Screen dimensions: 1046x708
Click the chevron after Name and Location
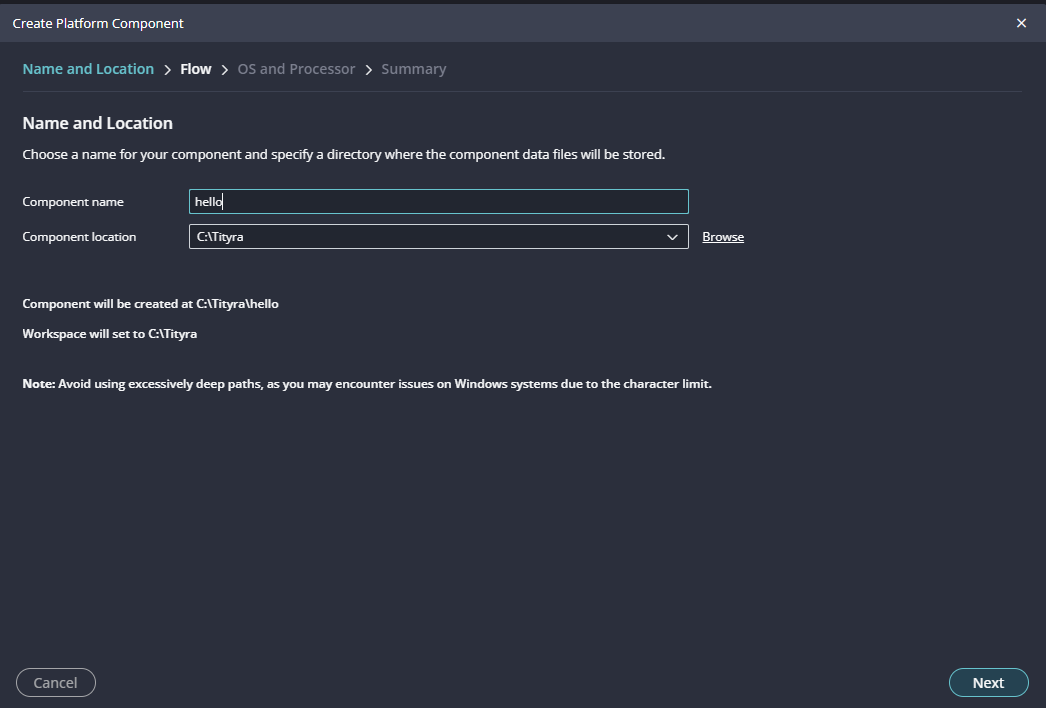[167, 70]
